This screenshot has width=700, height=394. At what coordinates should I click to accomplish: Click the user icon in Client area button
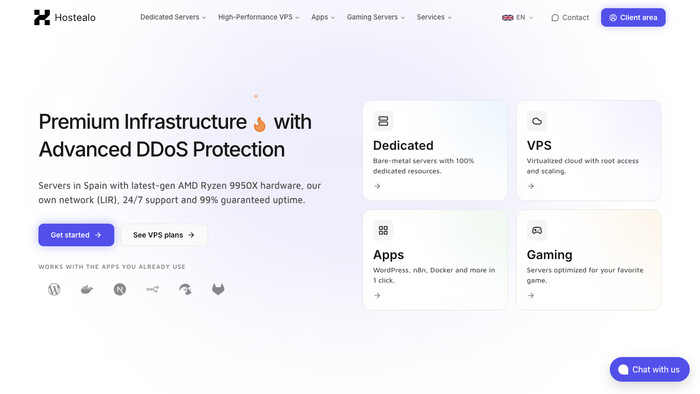(613, 17)
